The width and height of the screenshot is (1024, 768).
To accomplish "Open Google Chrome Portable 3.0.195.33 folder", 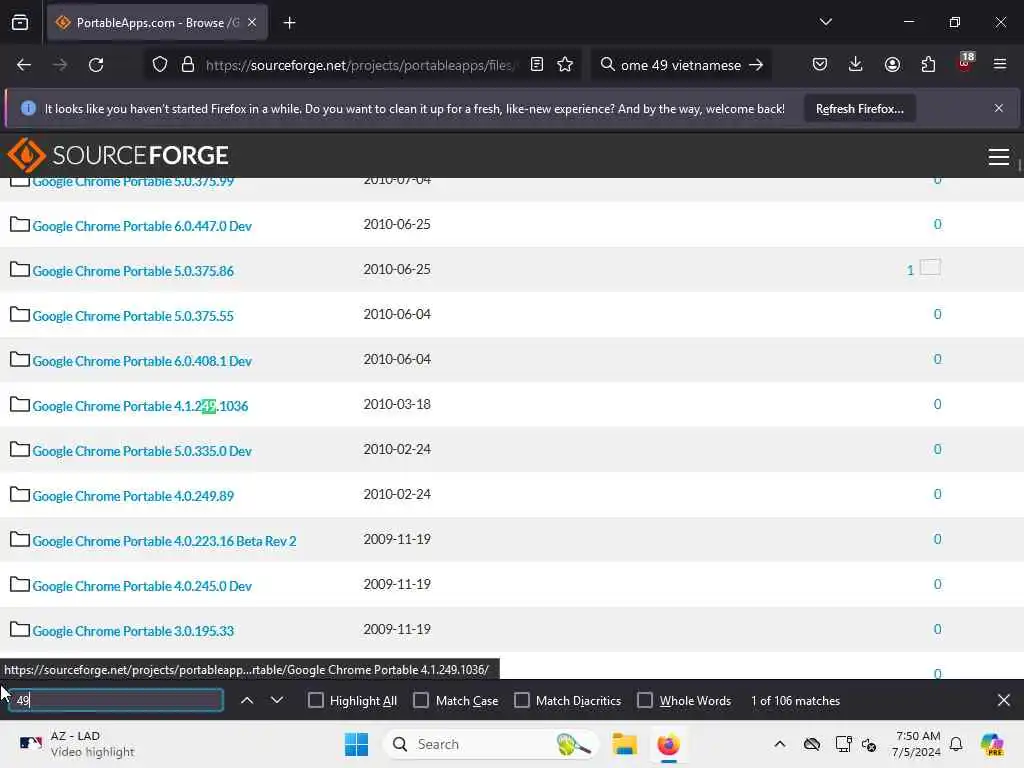I will [x=133, y=632].
